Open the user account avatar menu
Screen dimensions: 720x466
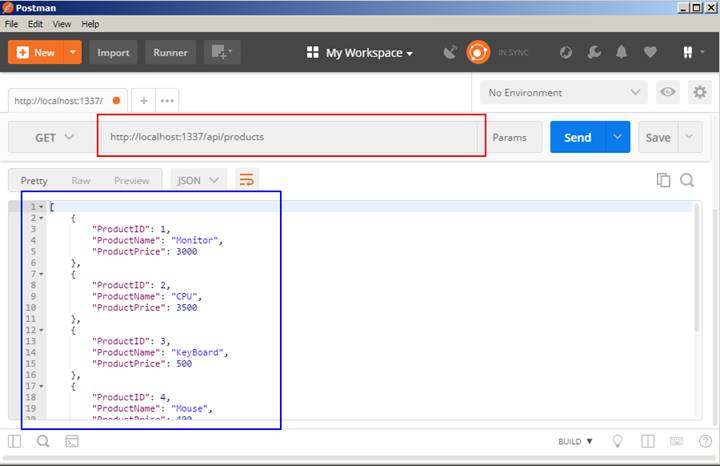692,52
